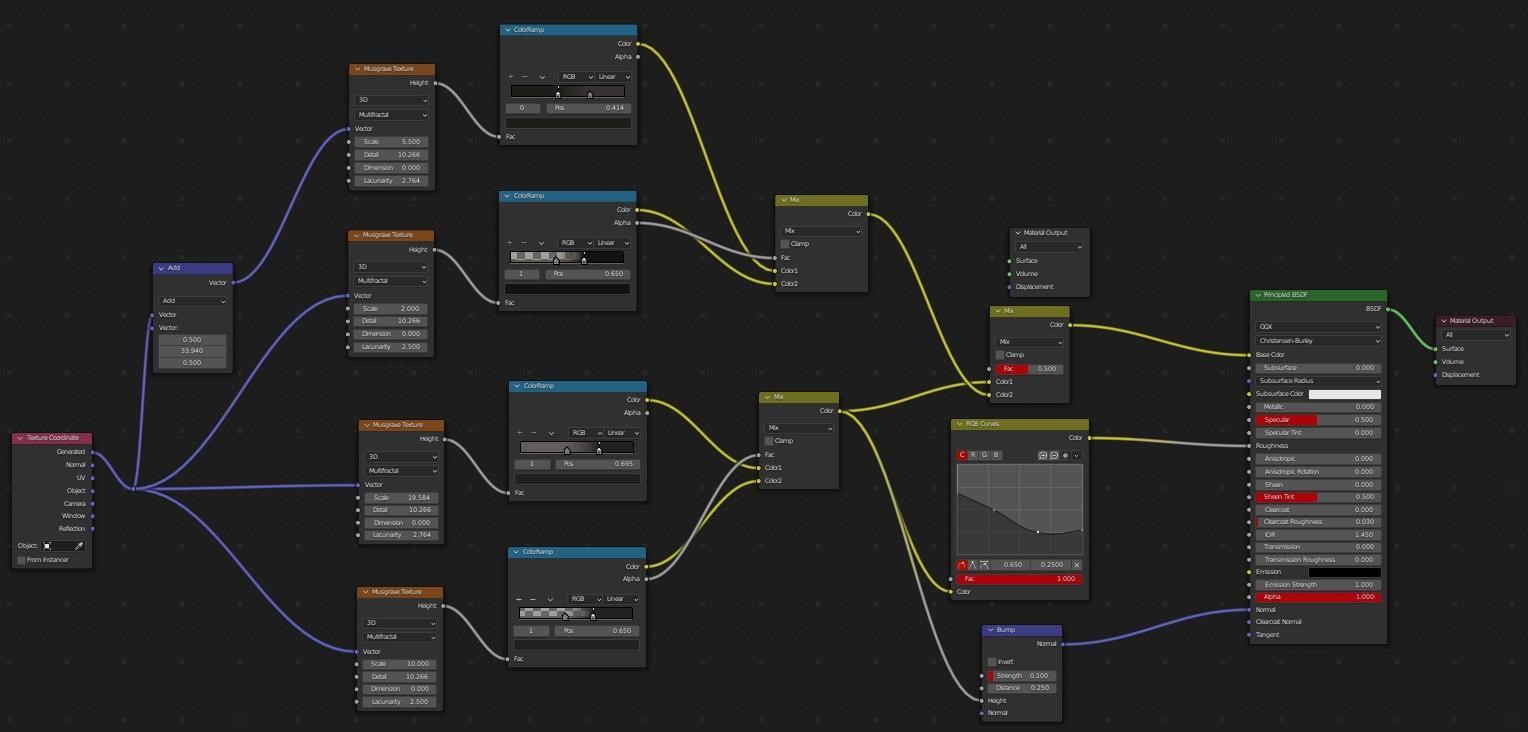Open curve tools chevron menu in RGB Curves
Screen dimensions: 1528x732
(1077, 455)
